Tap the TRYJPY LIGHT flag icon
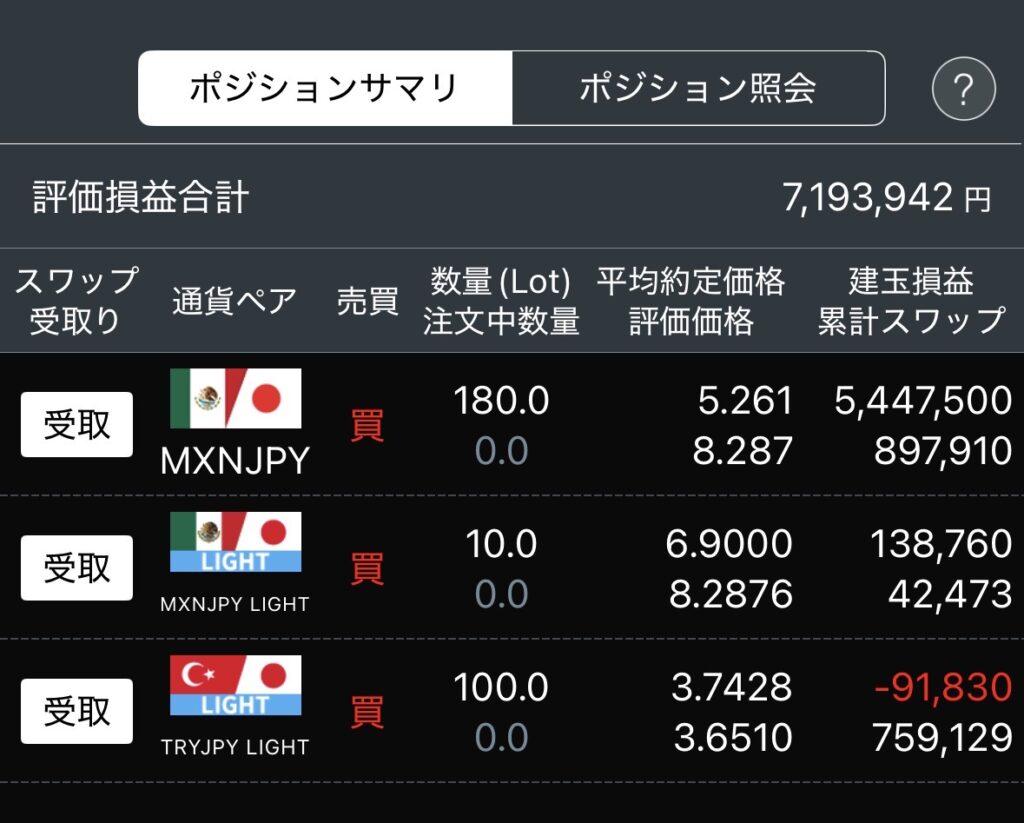This screenshot has height=823, width=1024. pyautogui.click(x=235, y=685)
